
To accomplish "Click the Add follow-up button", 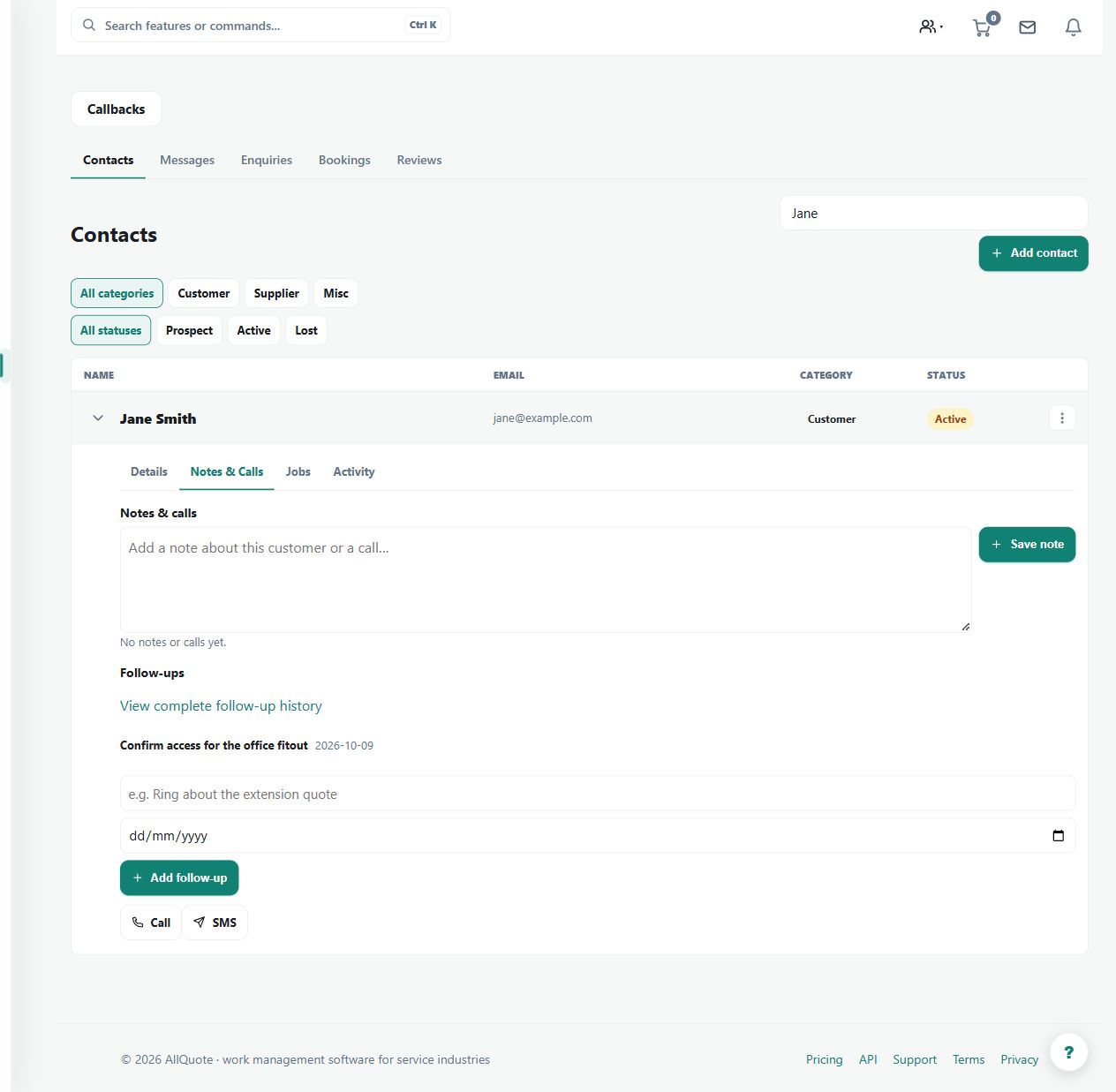I will [179, 877].
